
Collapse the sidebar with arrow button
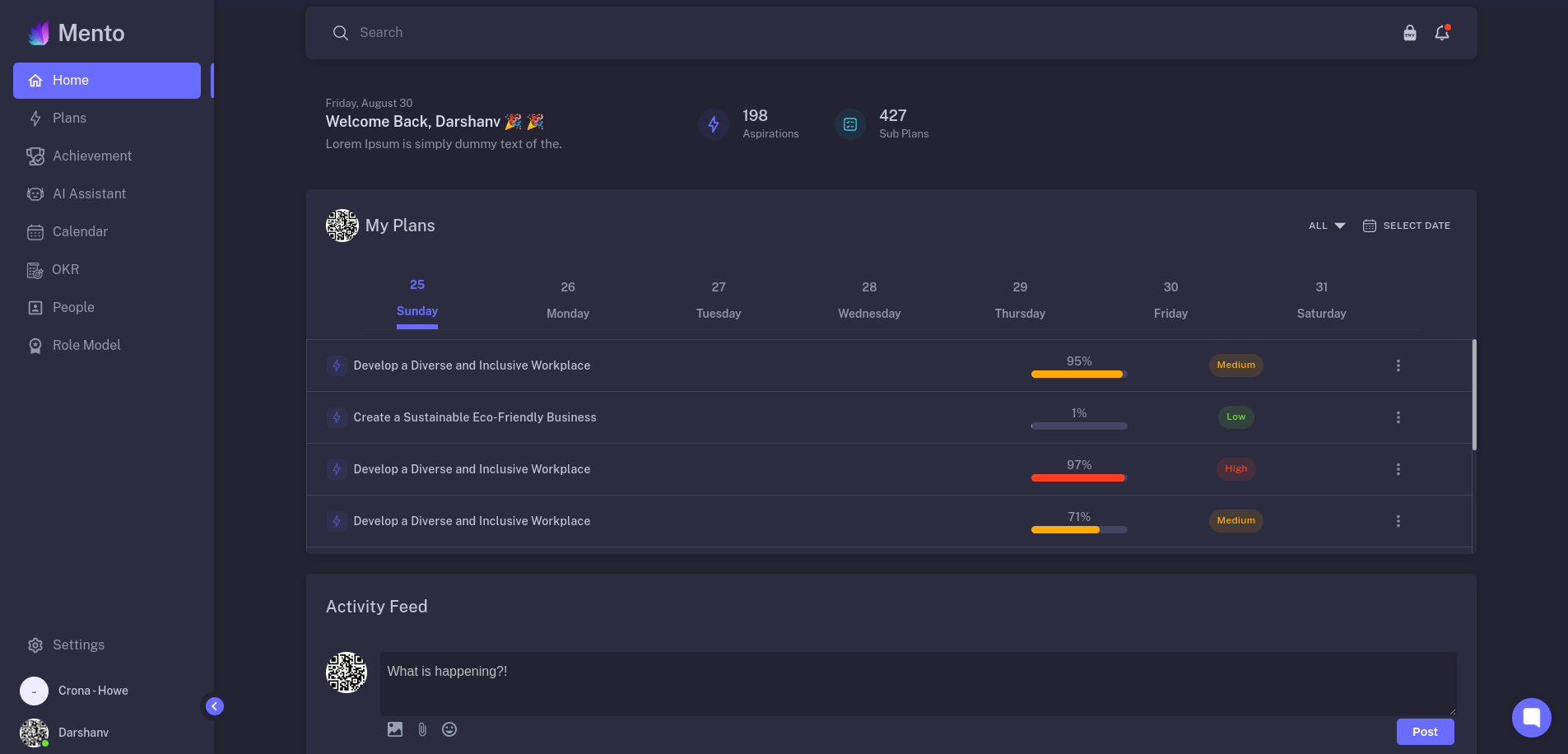pos(215,706)
